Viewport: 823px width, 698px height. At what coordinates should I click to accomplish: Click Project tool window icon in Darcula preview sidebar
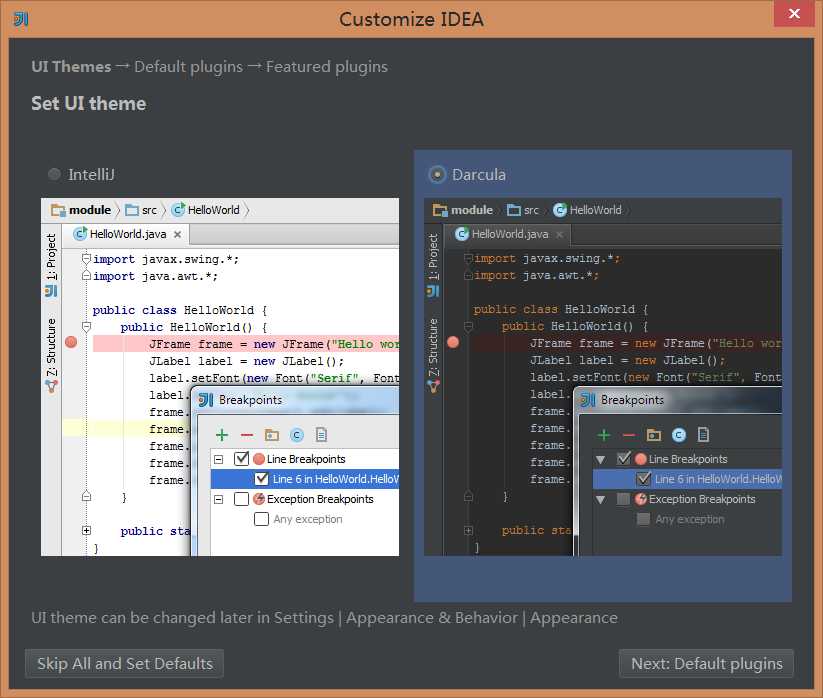[x=433, y=291]
